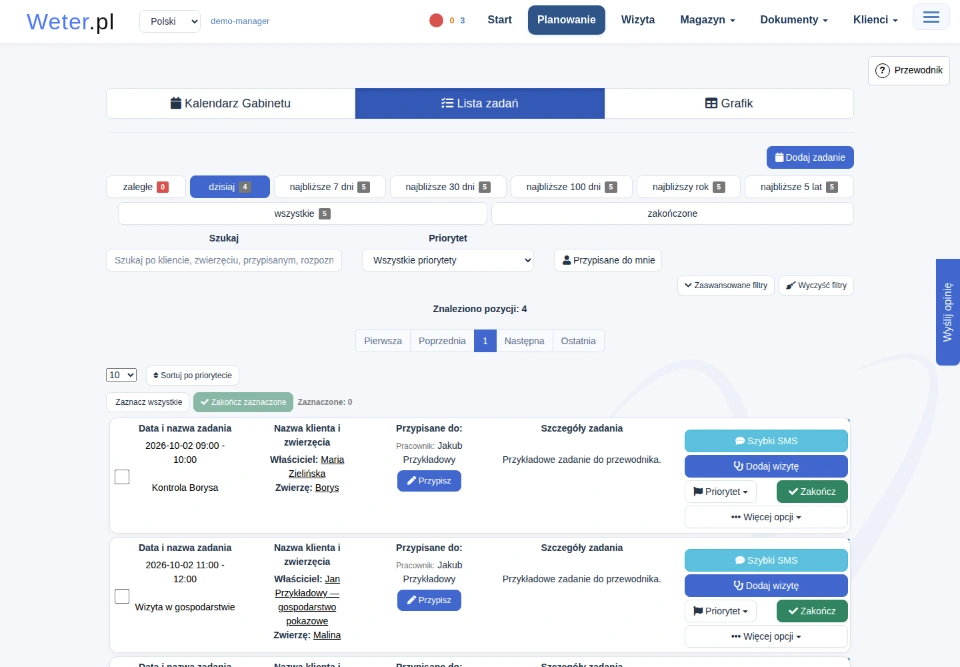Image resolution: width=960 pixels, height=667 pixels.
Task: Click Sortuj po priorytecie button
Action: 193,375
